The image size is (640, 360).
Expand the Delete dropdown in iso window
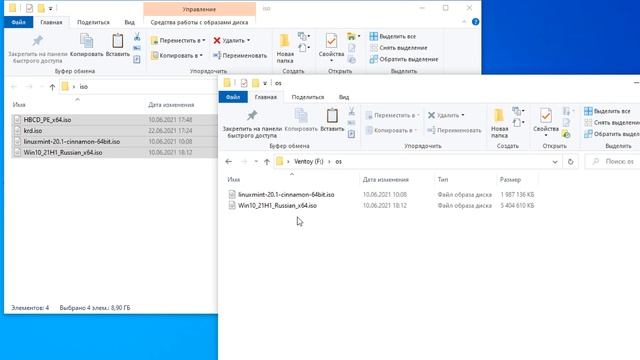[x=249, y=40]
